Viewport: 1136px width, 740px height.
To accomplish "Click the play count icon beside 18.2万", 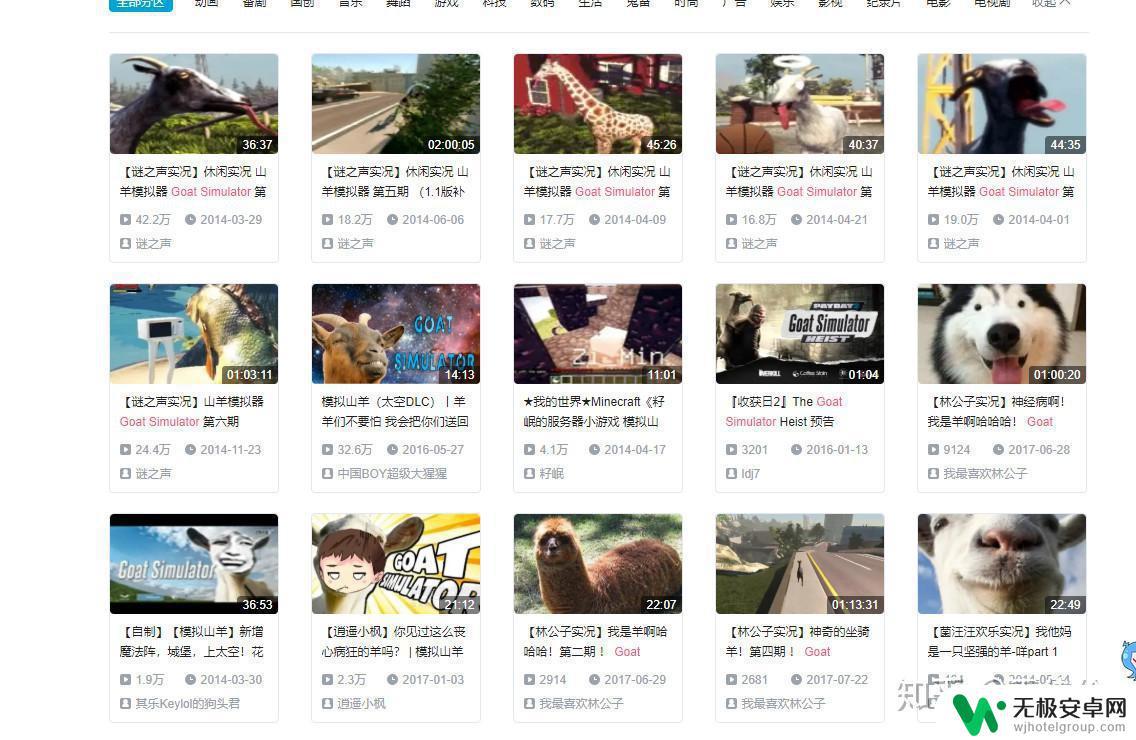I will [x=327, y=220].
